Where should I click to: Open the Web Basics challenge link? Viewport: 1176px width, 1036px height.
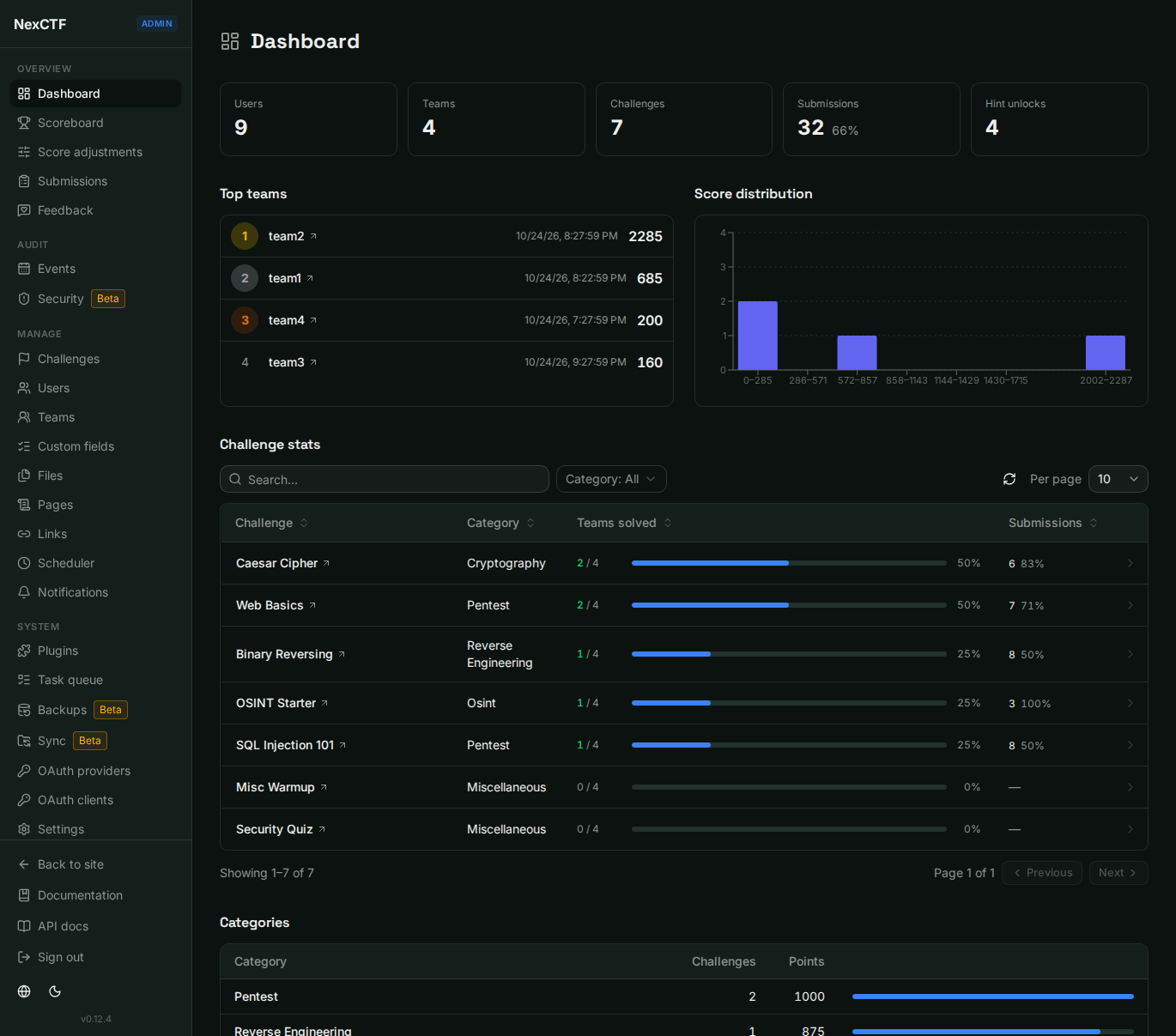click(276, 605)
